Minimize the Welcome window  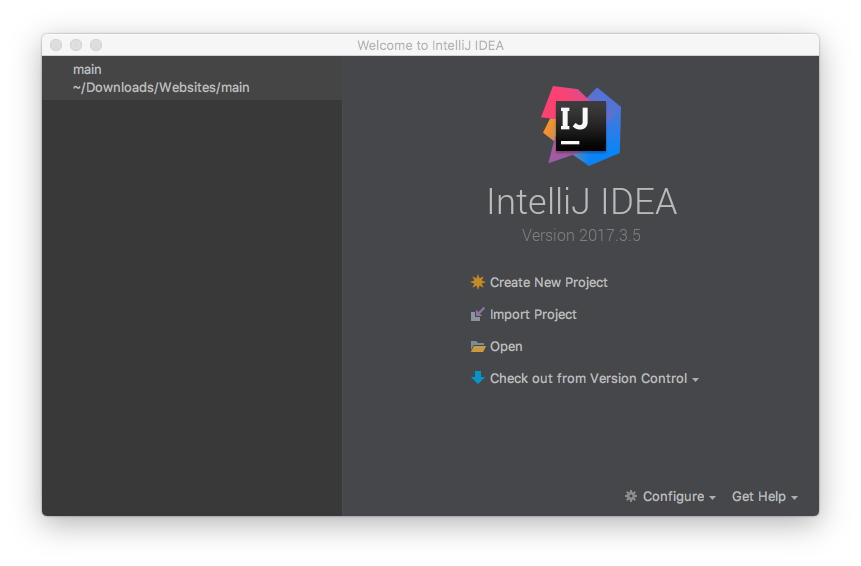coord(76,45)
